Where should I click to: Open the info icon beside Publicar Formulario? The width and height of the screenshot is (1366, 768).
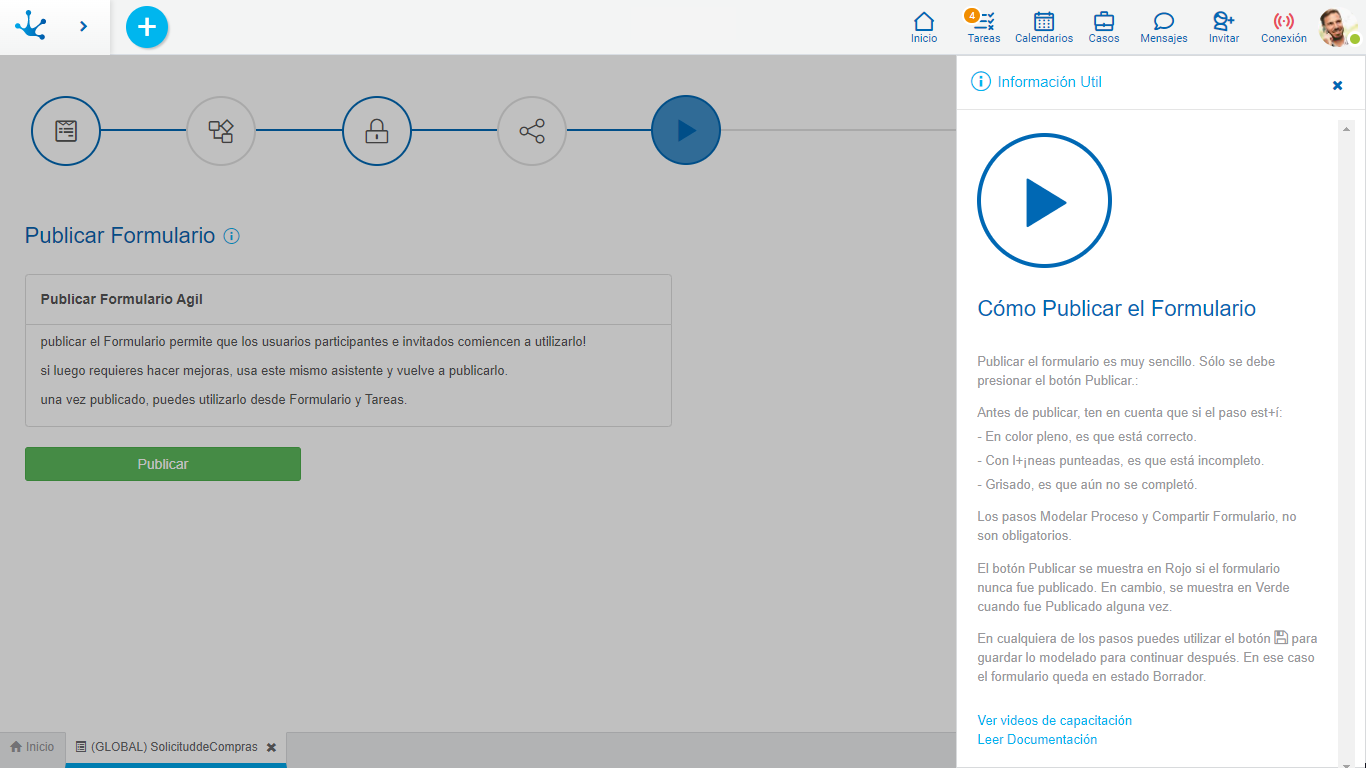pyautogui.click(x=232, y=236)
